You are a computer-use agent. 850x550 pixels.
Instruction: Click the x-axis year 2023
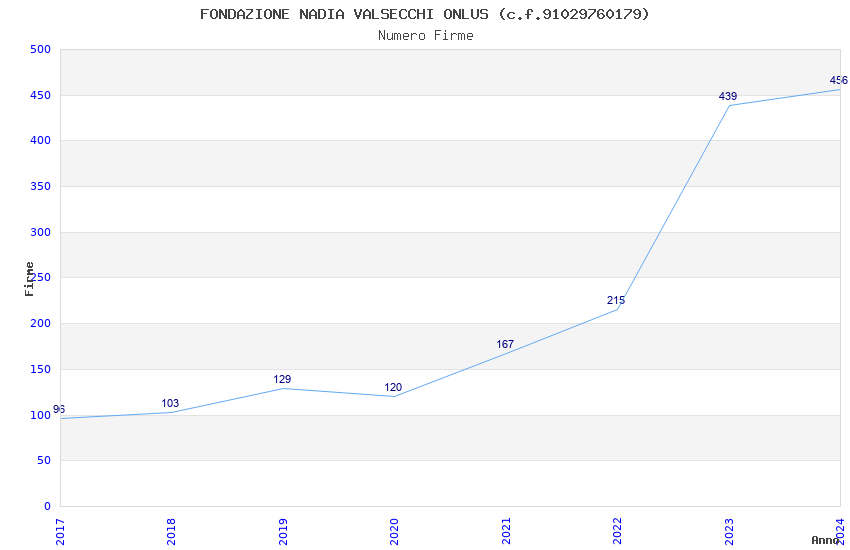729,532
